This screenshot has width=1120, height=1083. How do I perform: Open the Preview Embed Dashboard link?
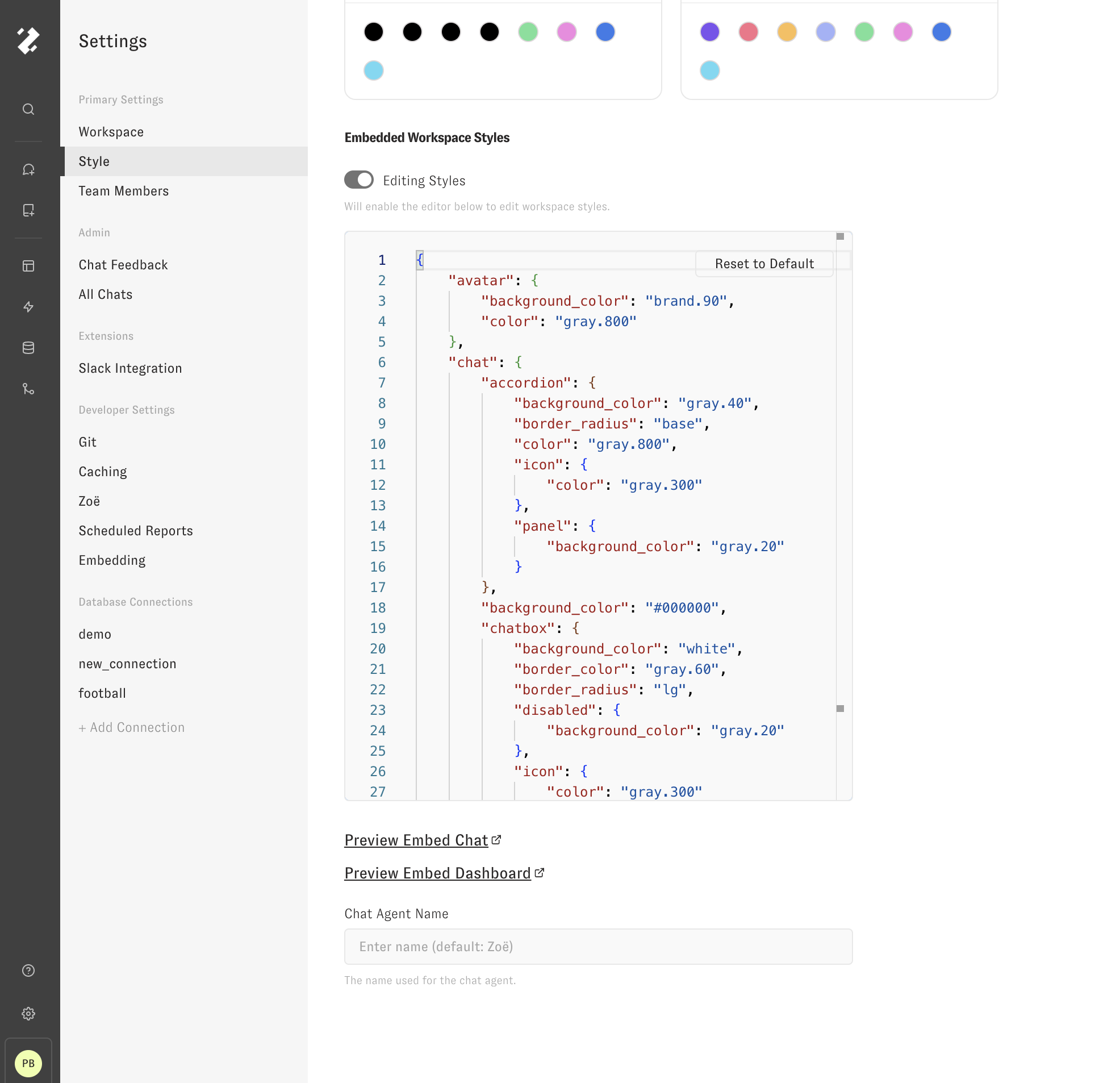click(x=438, y=873)
